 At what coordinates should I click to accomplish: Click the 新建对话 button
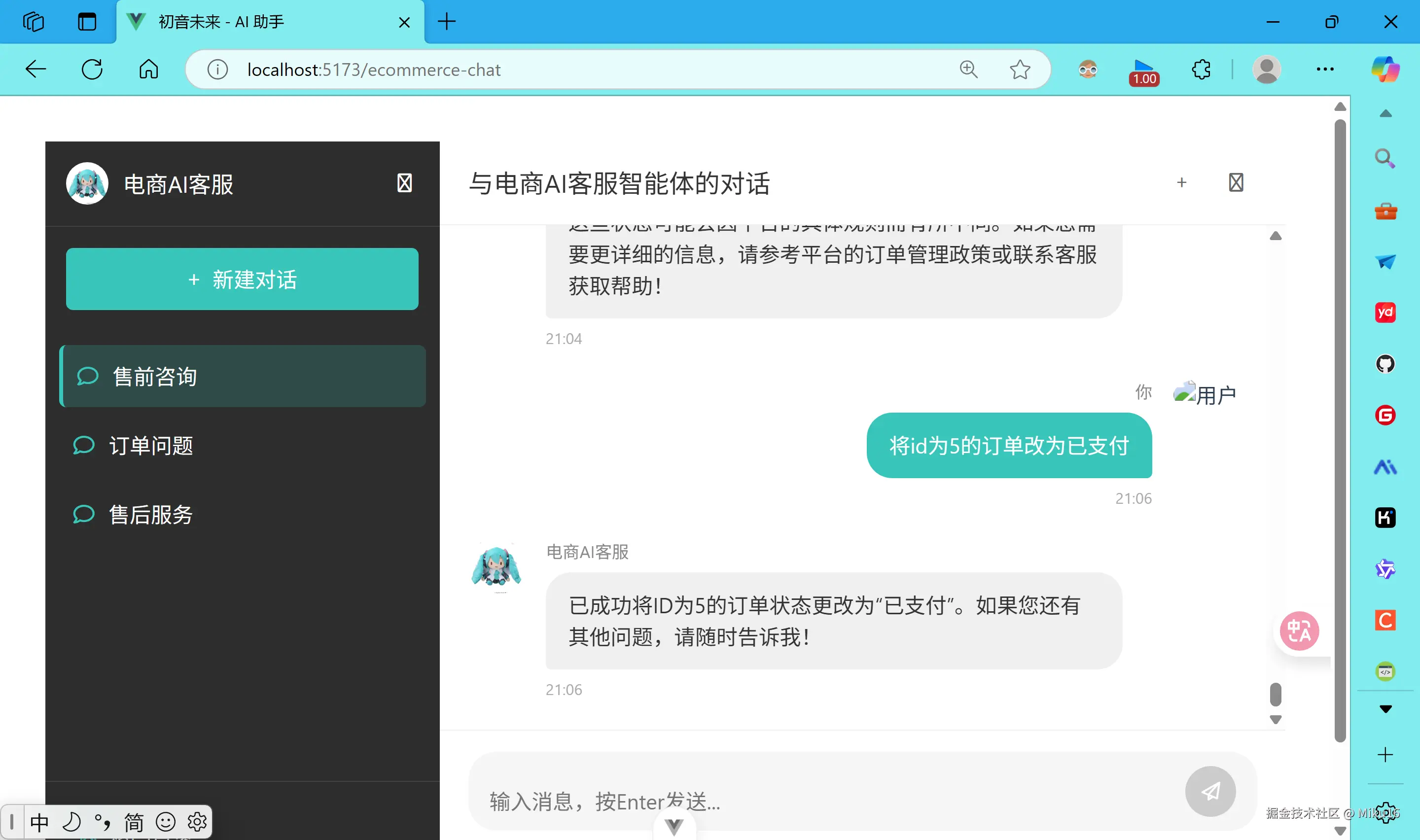point(242,279)
